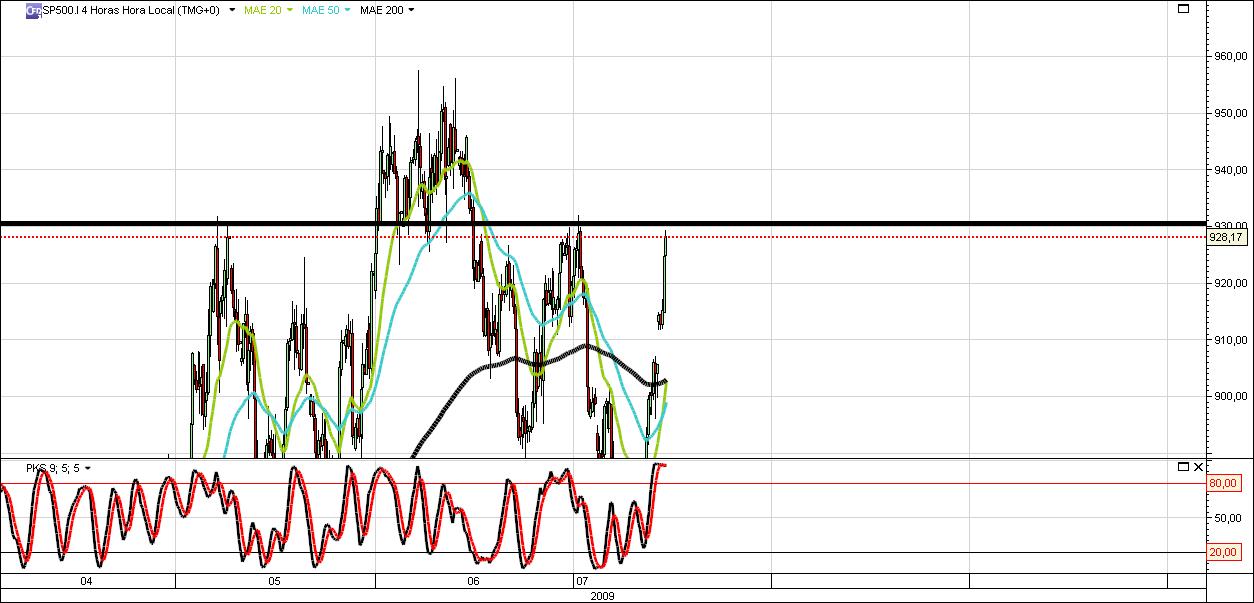Open the MAE 20 indicator dropdown

pyautogui.click(x=290, y=10)
